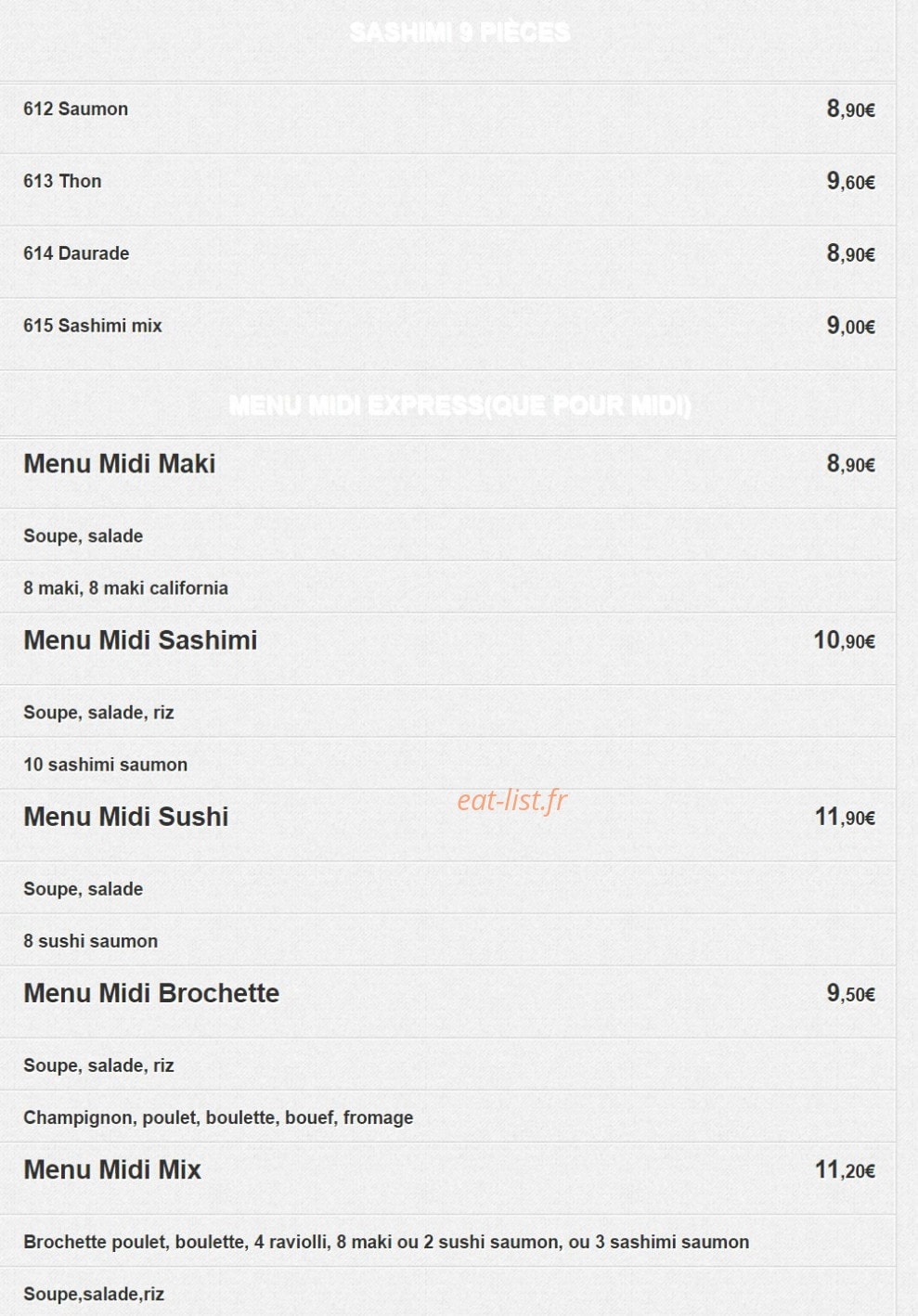Select 615 Sashimi mix
This screenshot has height=1316, width=918.
pos(93,326)
